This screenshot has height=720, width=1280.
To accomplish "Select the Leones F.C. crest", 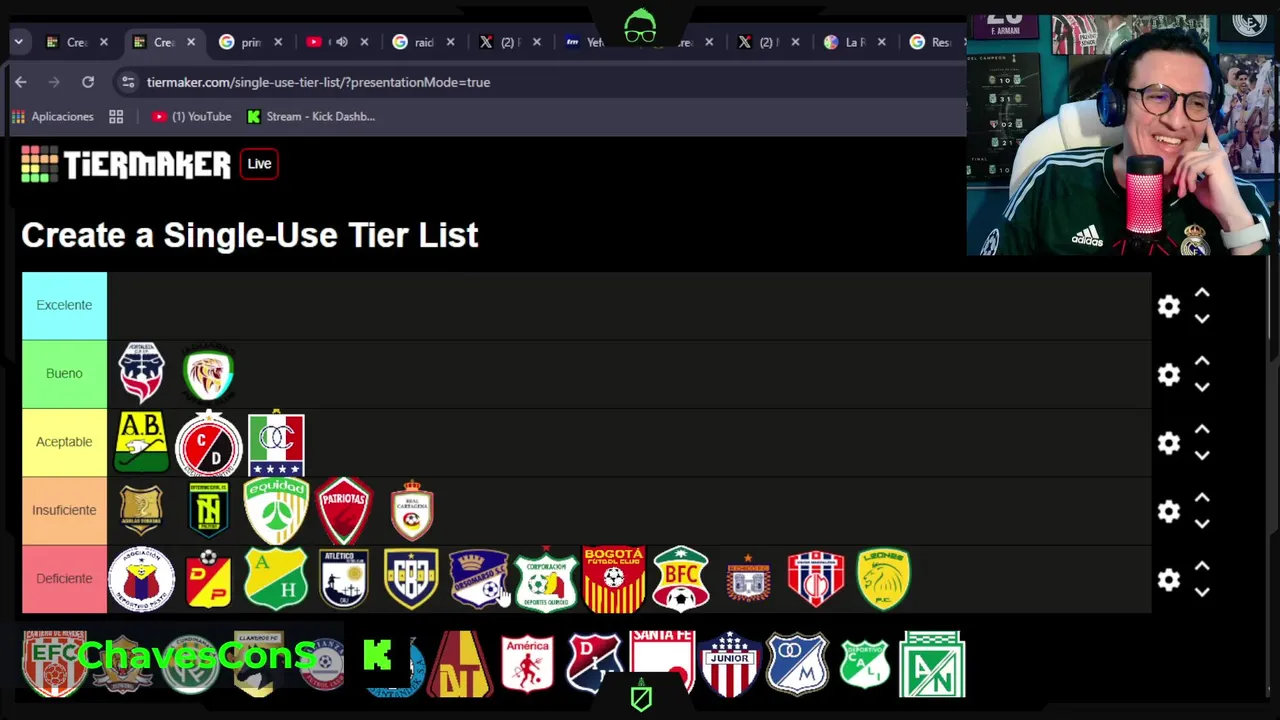I will tap(884, 579).
